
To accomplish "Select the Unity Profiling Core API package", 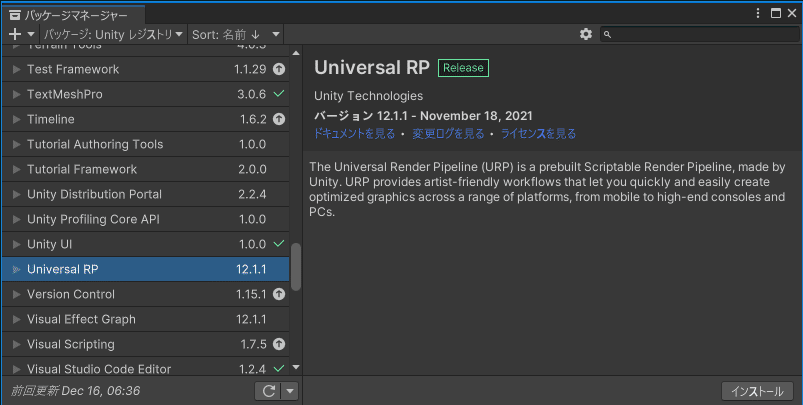I will coord(146,219).
